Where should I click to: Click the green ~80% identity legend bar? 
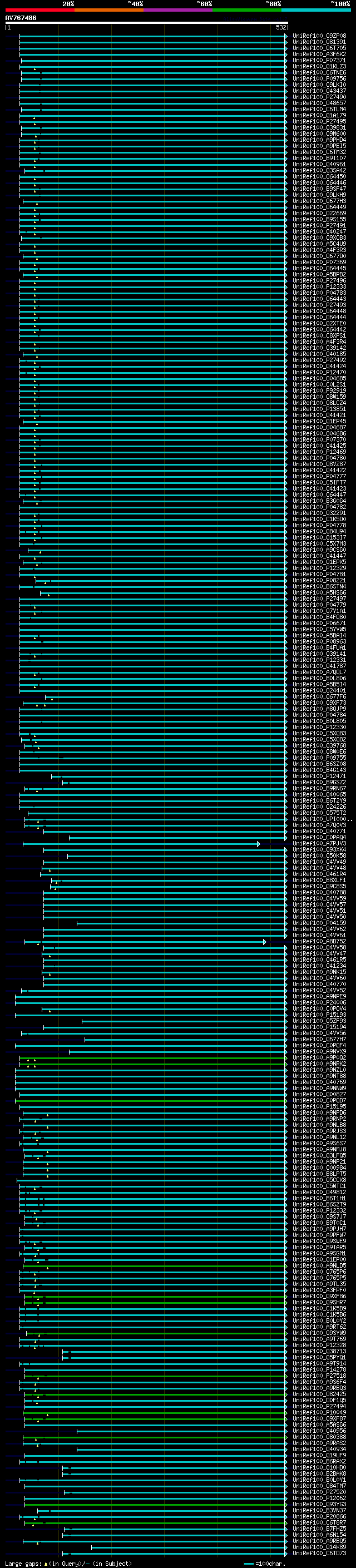[247, 11]
